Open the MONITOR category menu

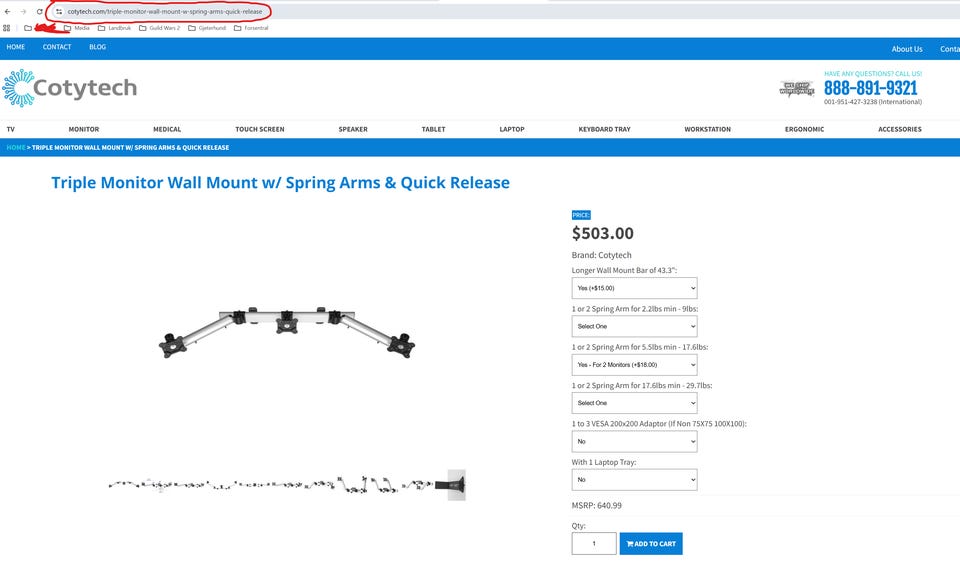[x=84, y=129]
